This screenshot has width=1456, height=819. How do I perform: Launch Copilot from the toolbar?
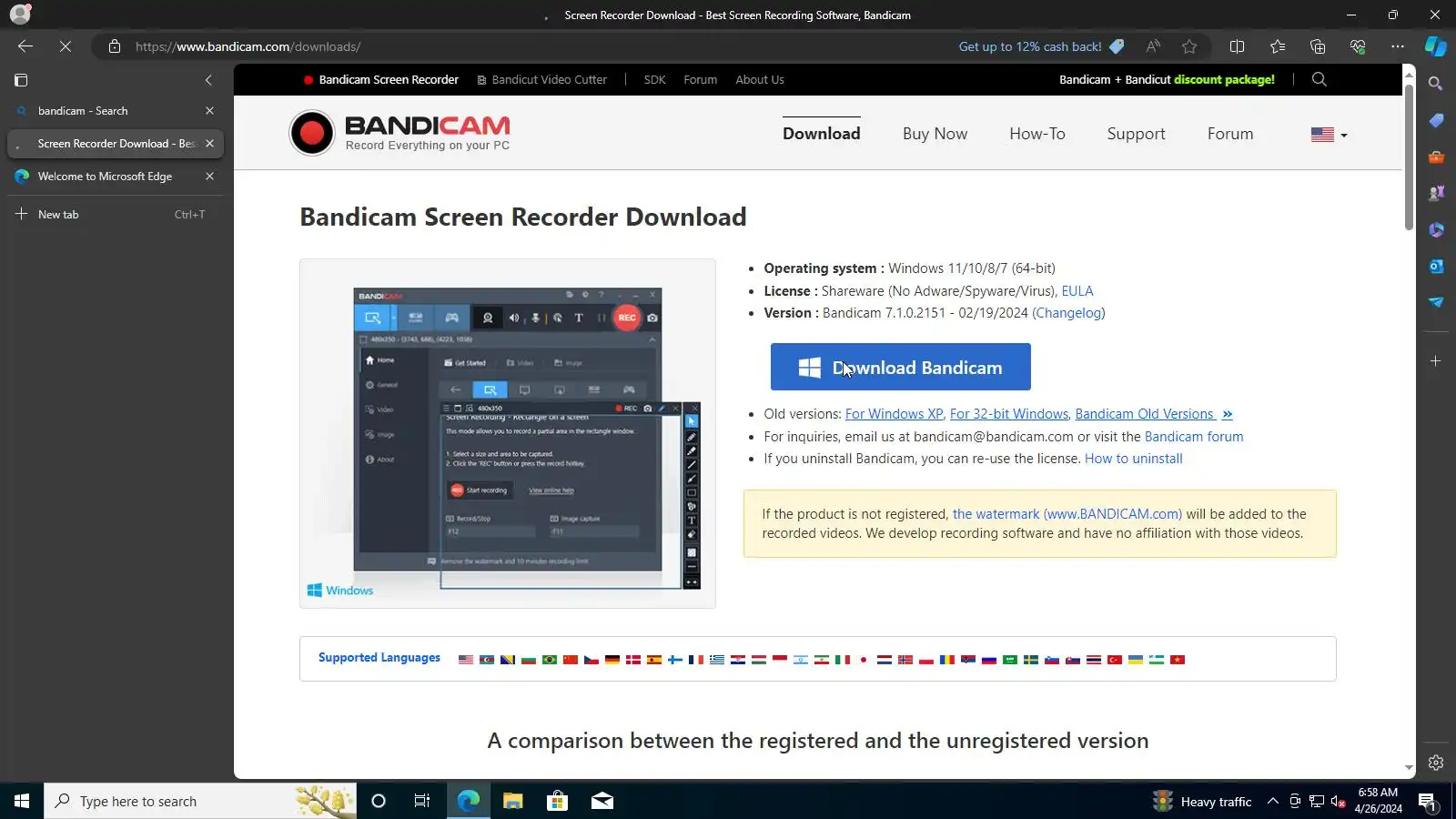click(x=1436, y=46)
